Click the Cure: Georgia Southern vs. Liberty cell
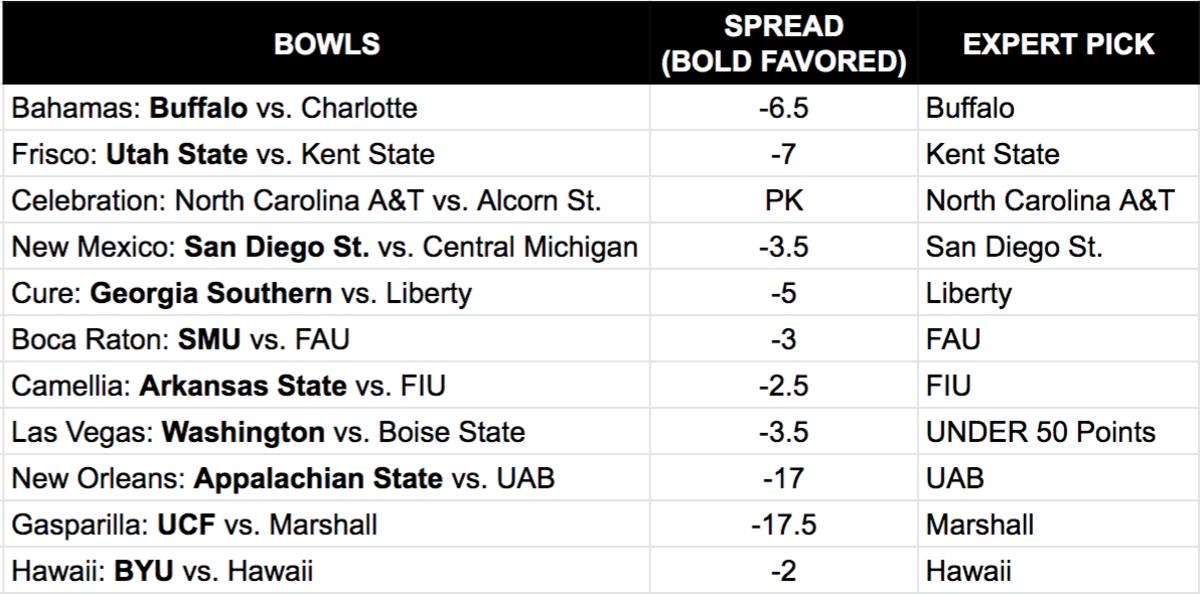The height and width of the screenshot is (594, 1200). [241, 293]
